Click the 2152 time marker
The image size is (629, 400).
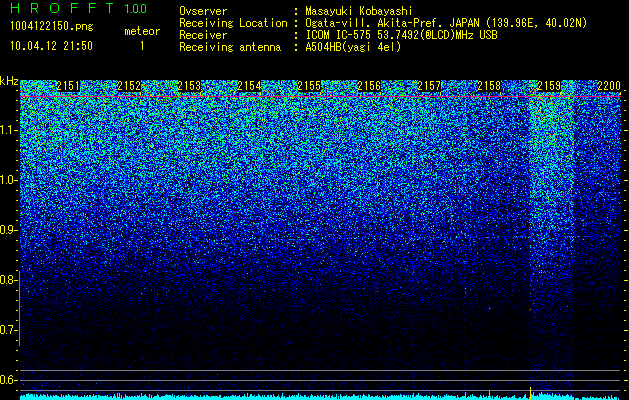[x=129, y=86]
